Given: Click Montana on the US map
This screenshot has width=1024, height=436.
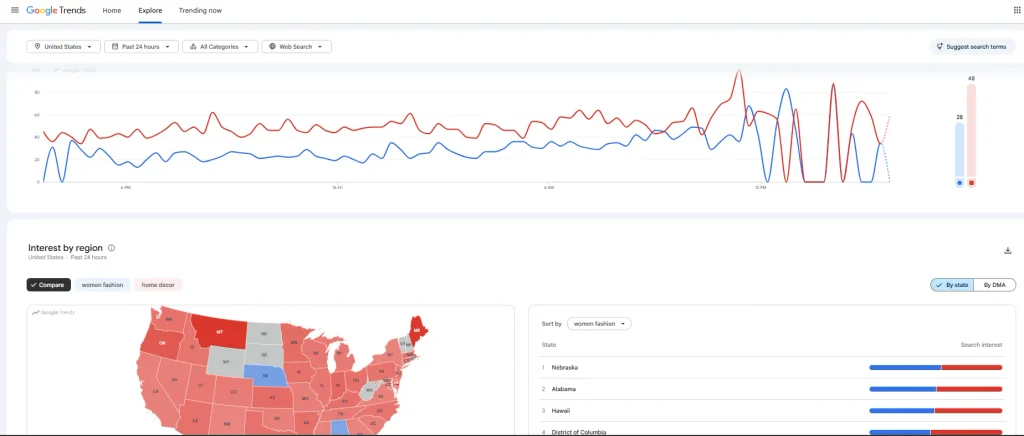Looking at the screenshot, I should (219, 334).
